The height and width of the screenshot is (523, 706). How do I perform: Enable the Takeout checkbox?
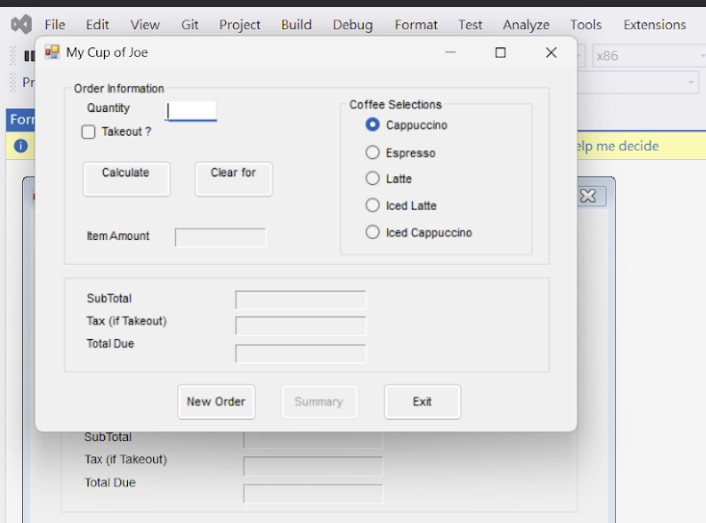[x=89, y=132]
